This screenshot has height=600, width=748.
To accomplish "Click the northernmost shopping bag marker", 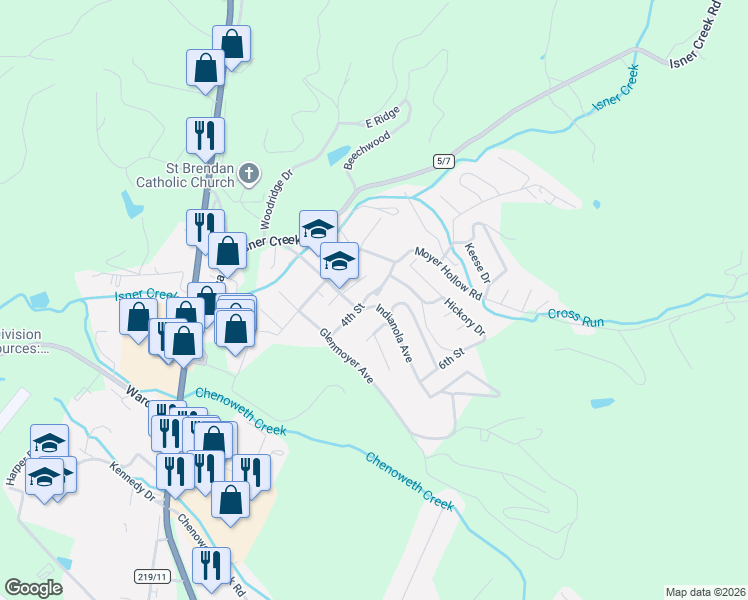I will tap(231, 48).
